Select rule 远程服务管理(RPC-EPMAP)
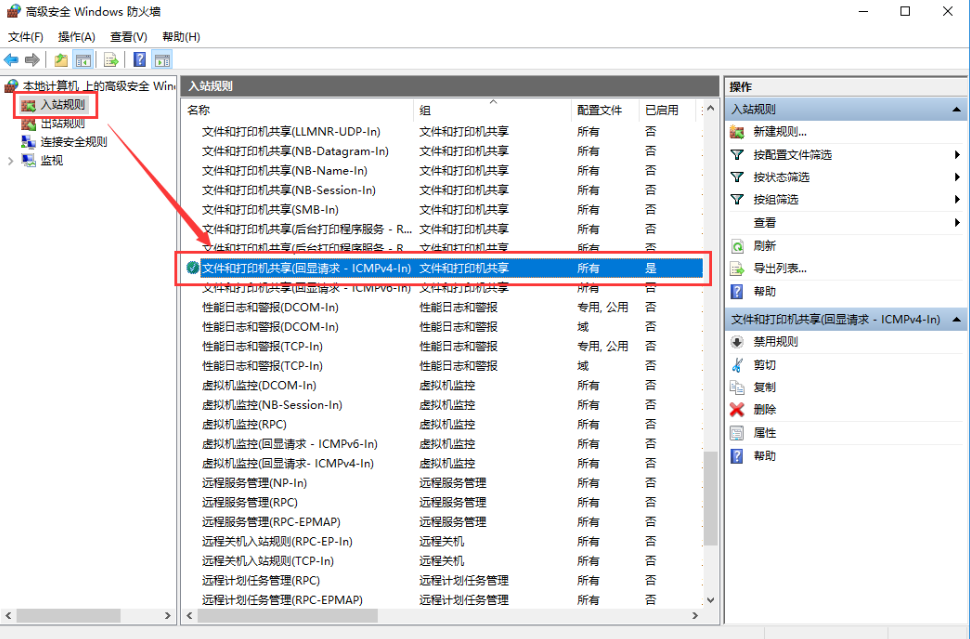Screen dimensions: 970x639 271,522
